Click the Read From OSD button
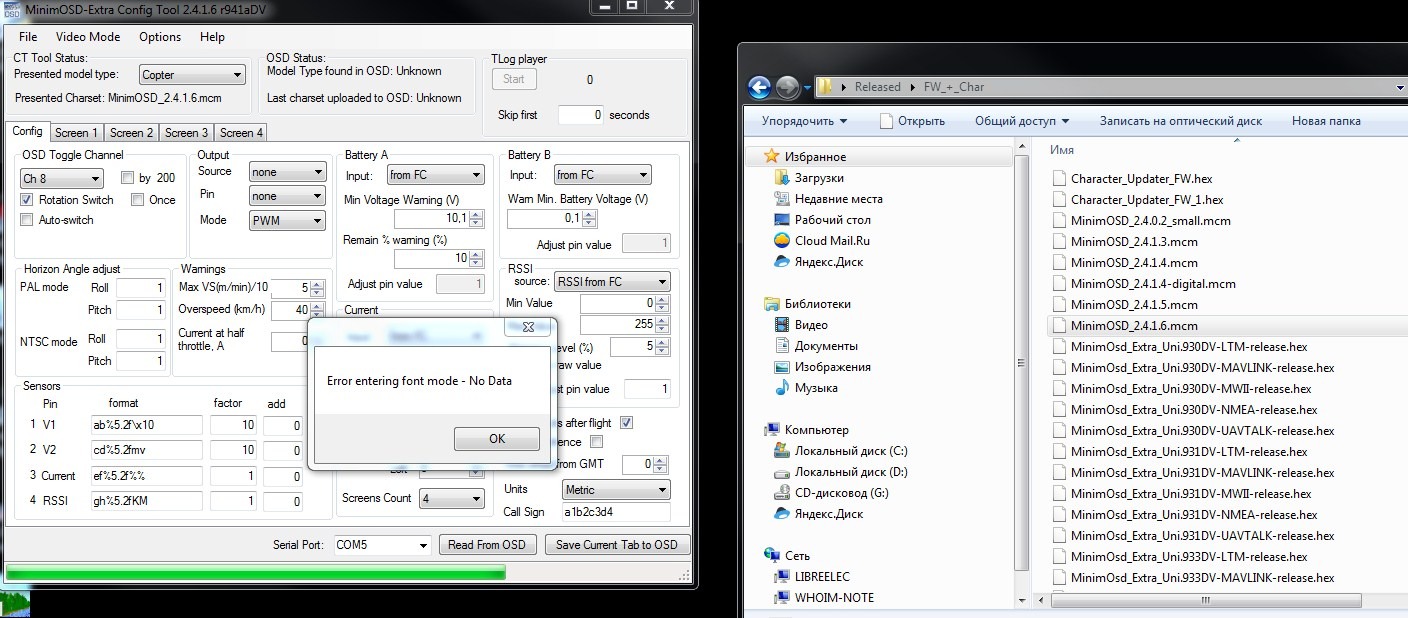Viewport: 1408px width, 618px height. pyautogui.click(x=487, y=545)
